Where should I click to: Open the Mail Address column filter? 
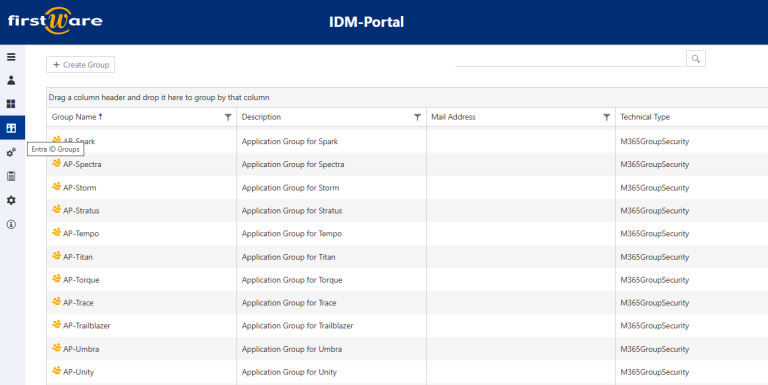click(606, 117)
